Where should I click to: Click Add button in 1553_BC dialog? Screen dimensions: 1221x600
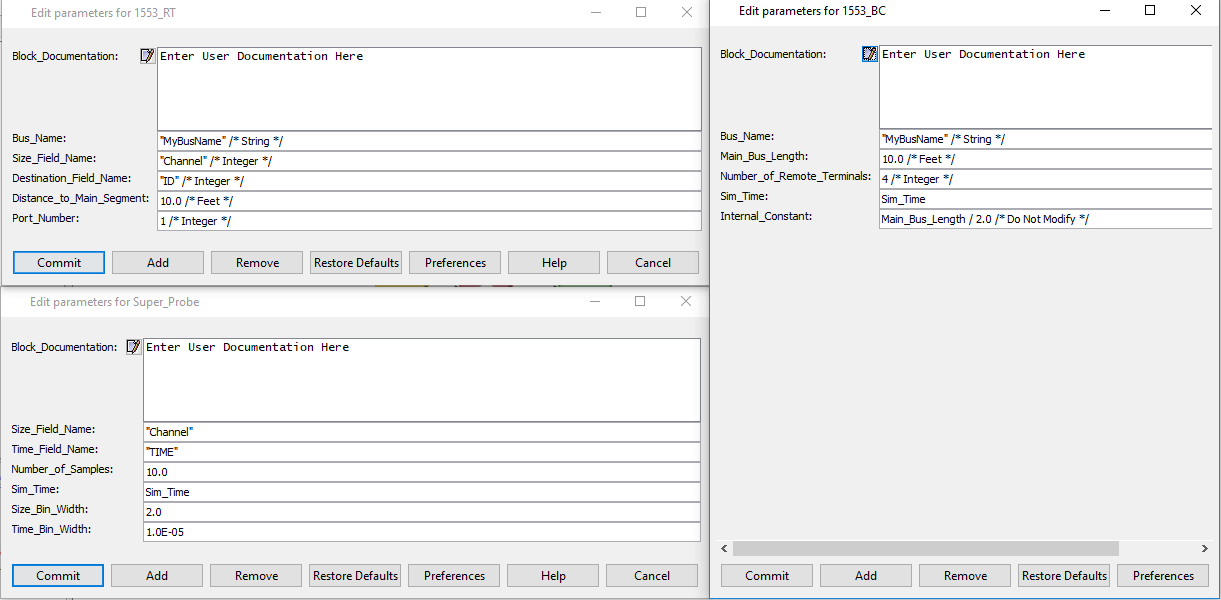click(x=866, y=576)
